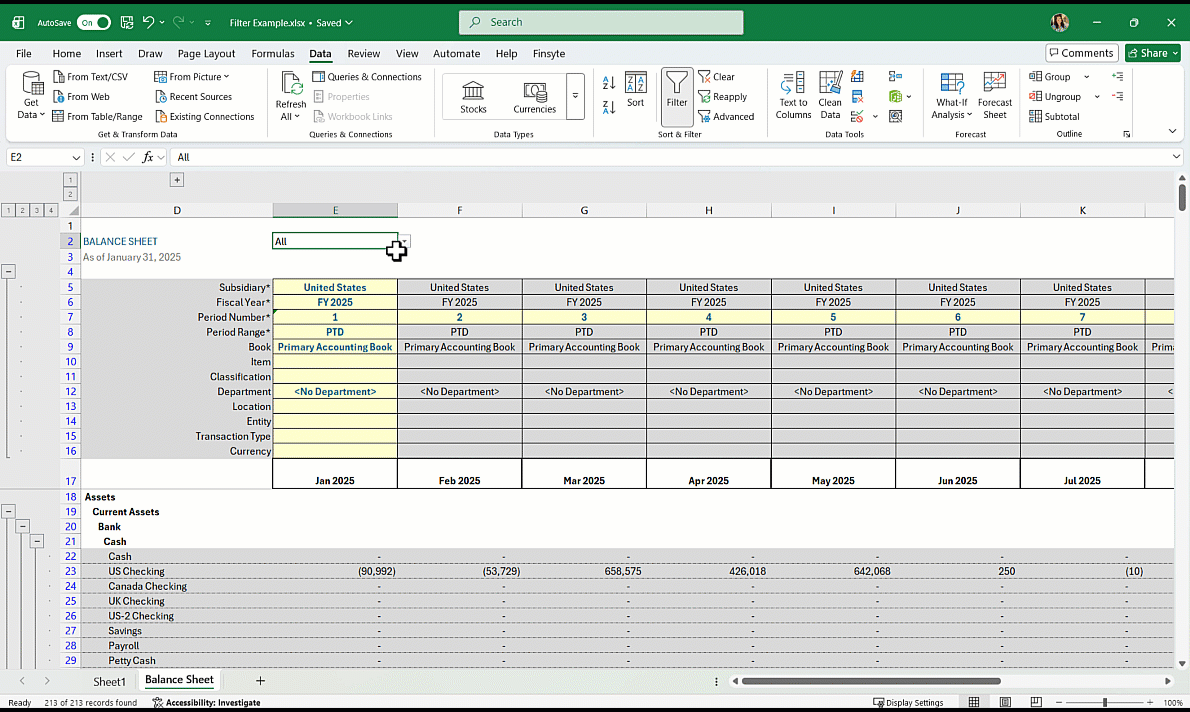
Task: Click Advanced filter button
Action: point(726,116)
